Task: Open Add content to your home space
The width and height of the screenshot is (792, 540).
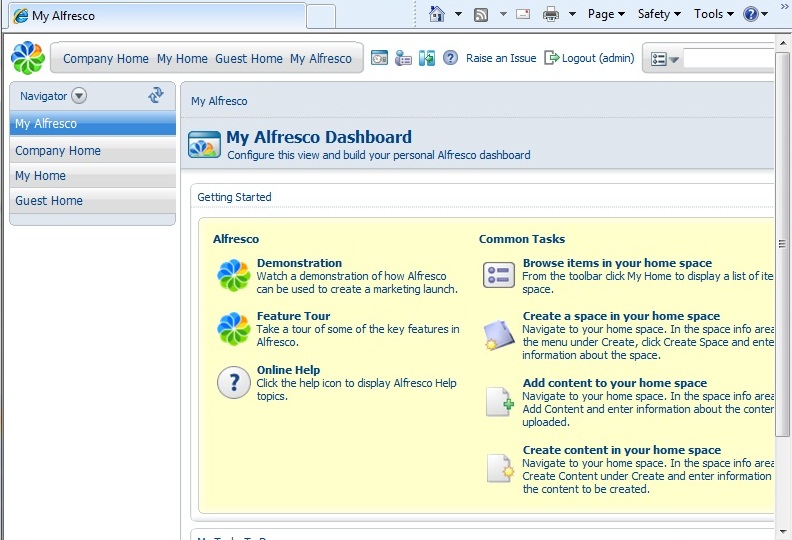Action: pyautogui.click(x=615, y=383)
